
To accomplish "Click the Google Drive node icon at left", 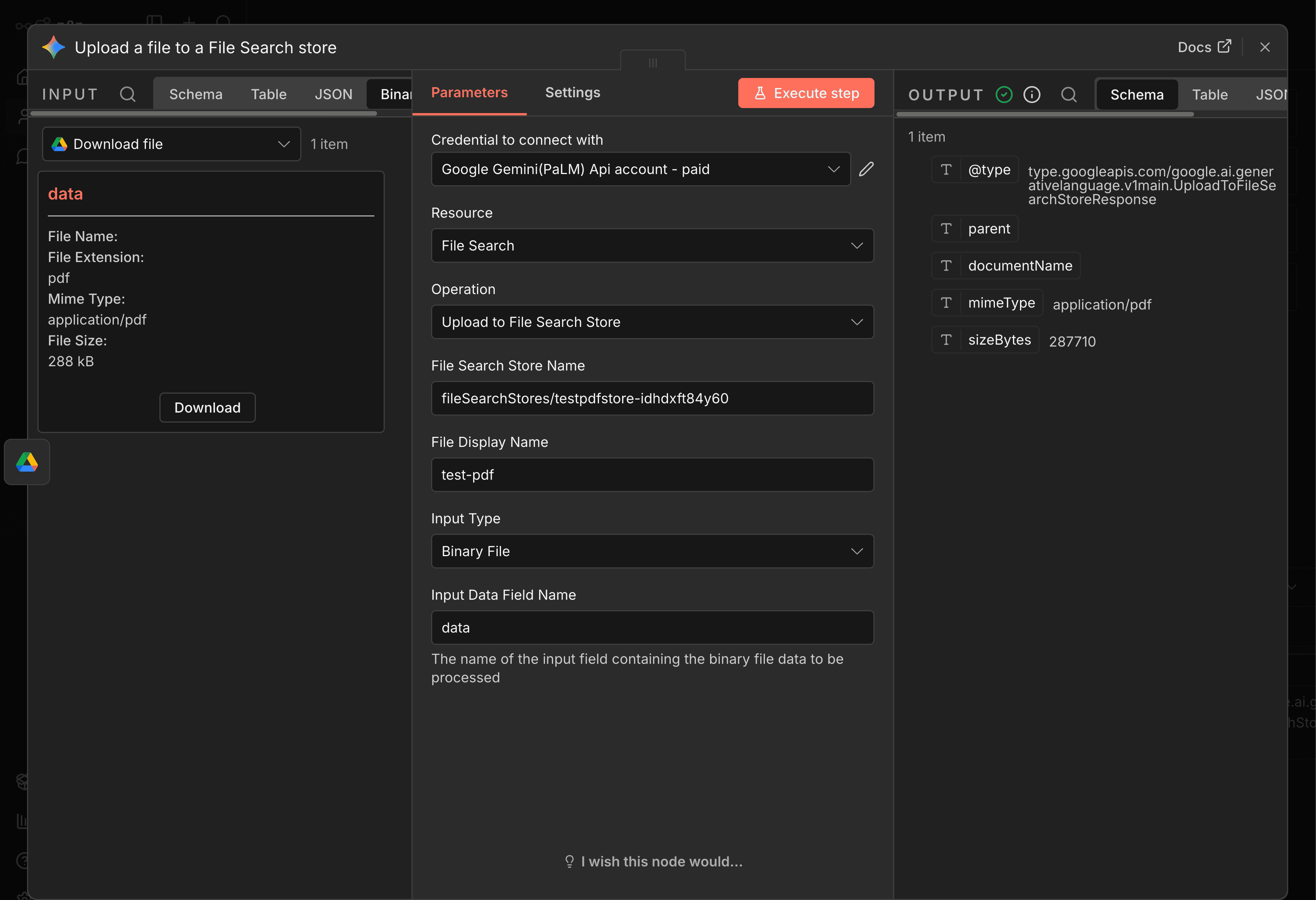I will 27,462.
